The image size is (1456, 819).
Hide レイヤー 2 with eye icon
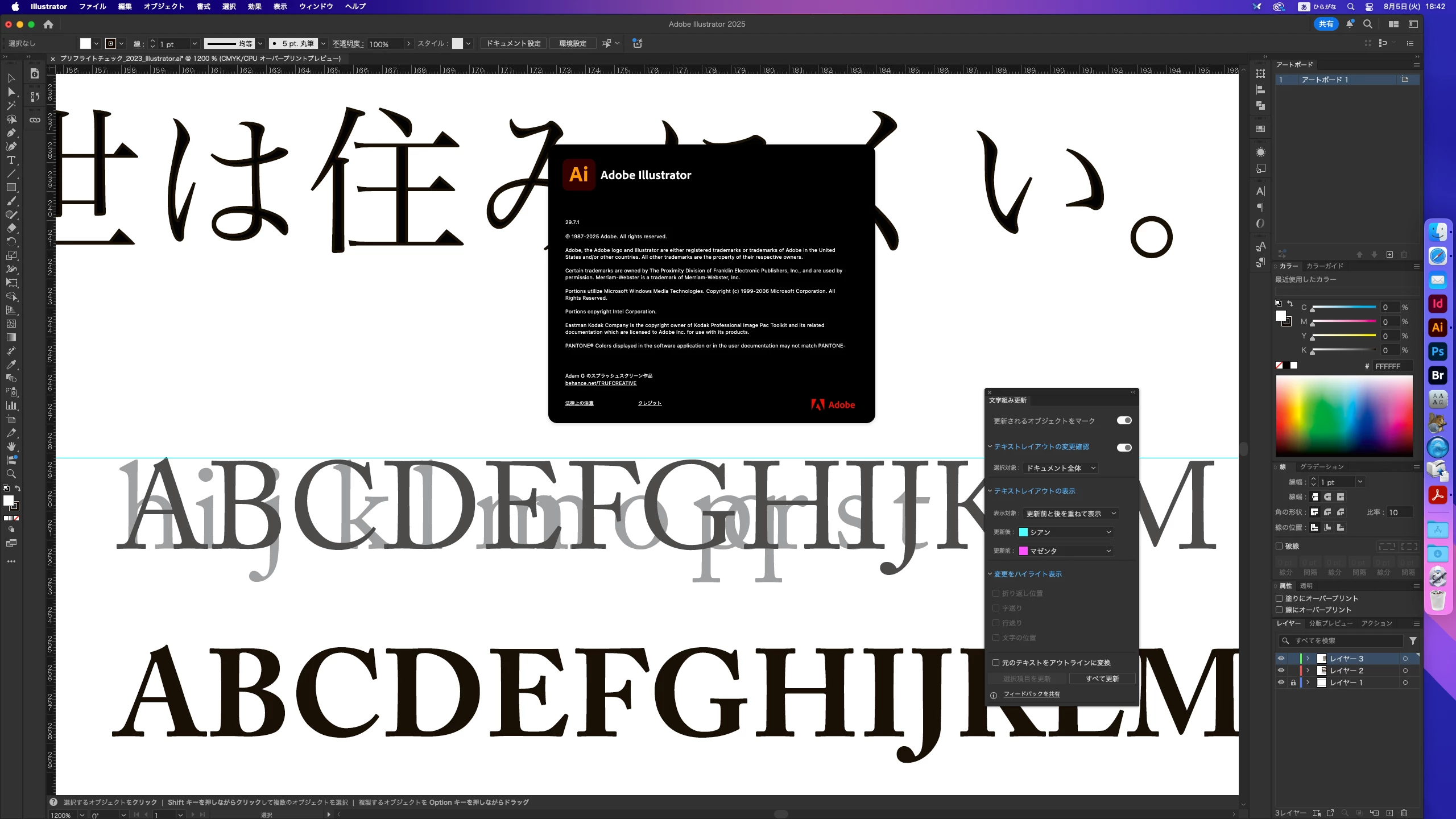(1281, 671)
